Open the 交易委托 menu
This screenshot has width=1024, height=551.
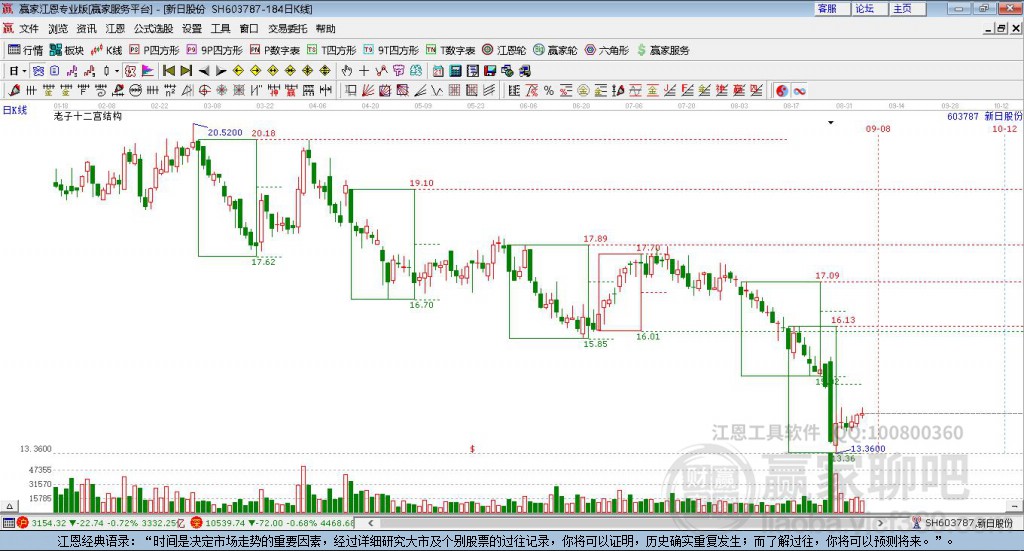287,29
